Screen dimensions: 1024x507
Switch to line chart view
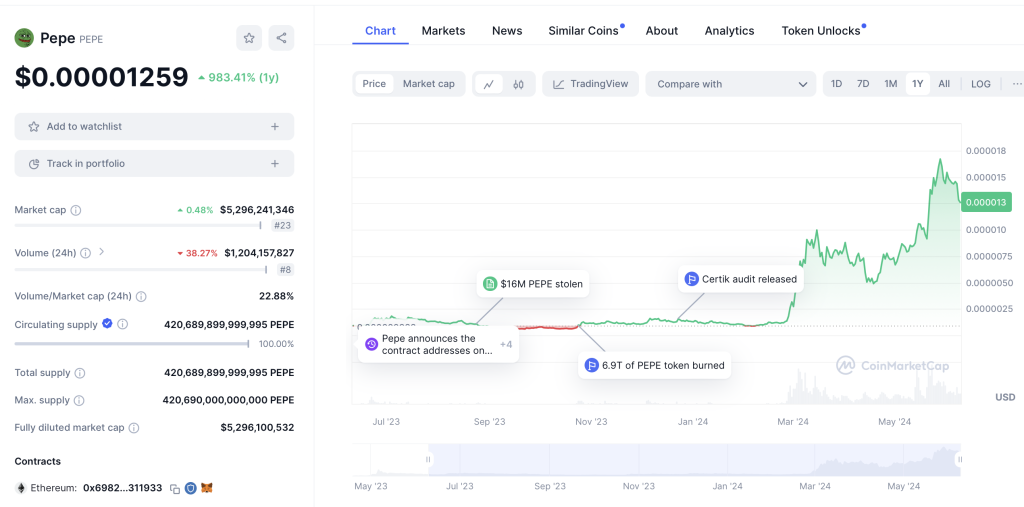click(488, 84)
